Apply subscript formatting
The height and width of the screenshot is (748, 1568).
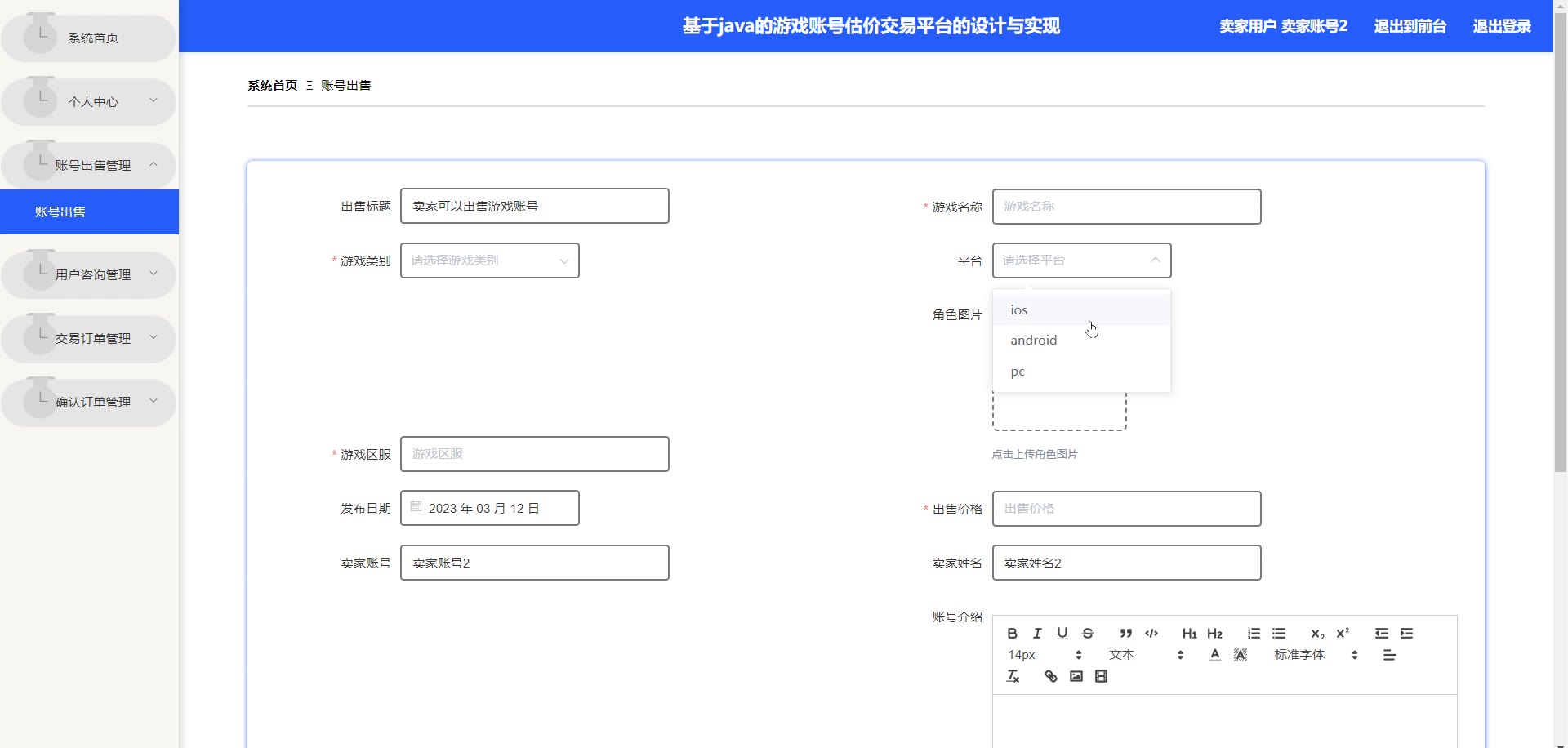pyautogui.click(x=1317, y=634)
